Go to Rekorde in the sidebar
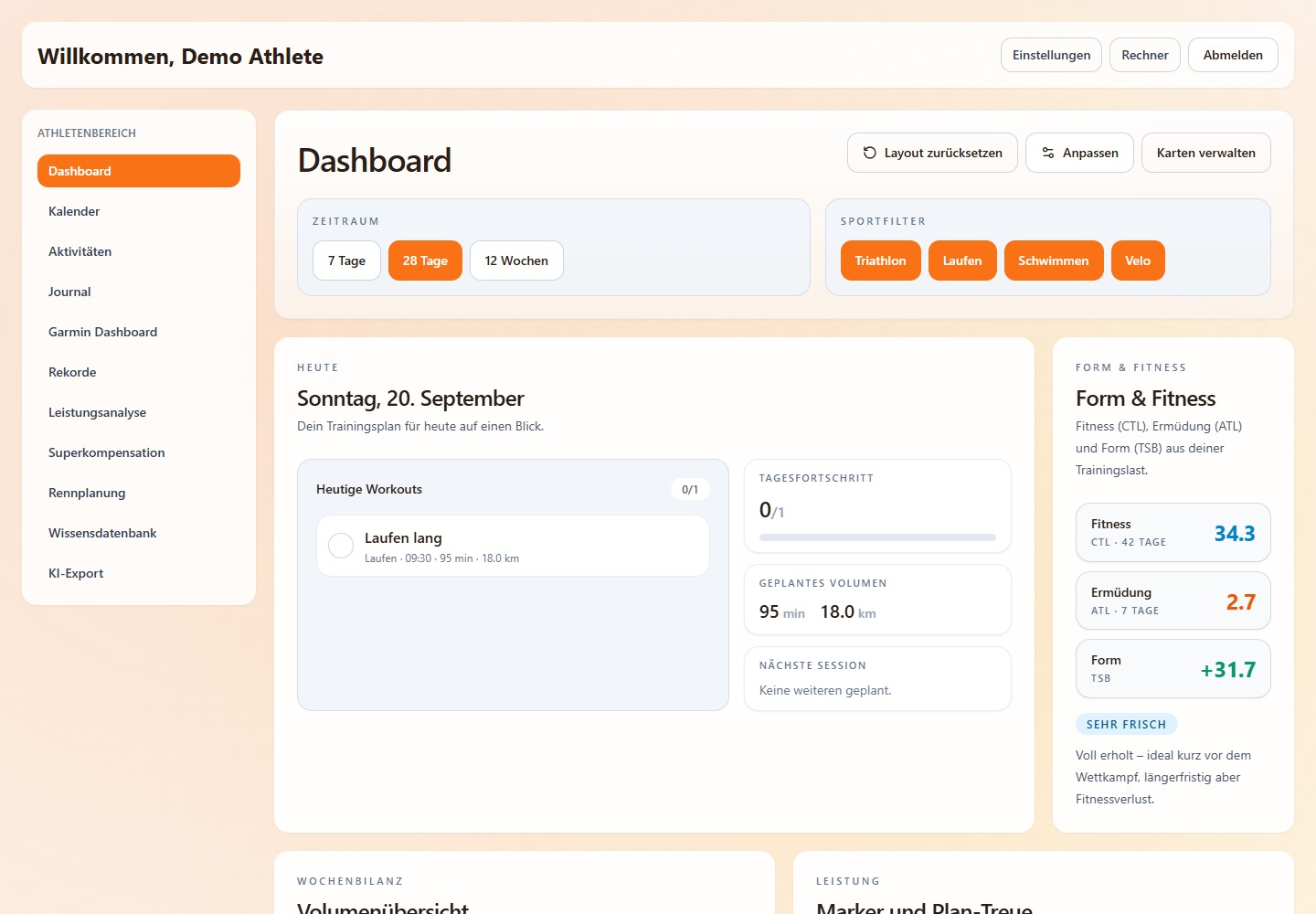The image size is (1316, 914). (x=139, y=372)
